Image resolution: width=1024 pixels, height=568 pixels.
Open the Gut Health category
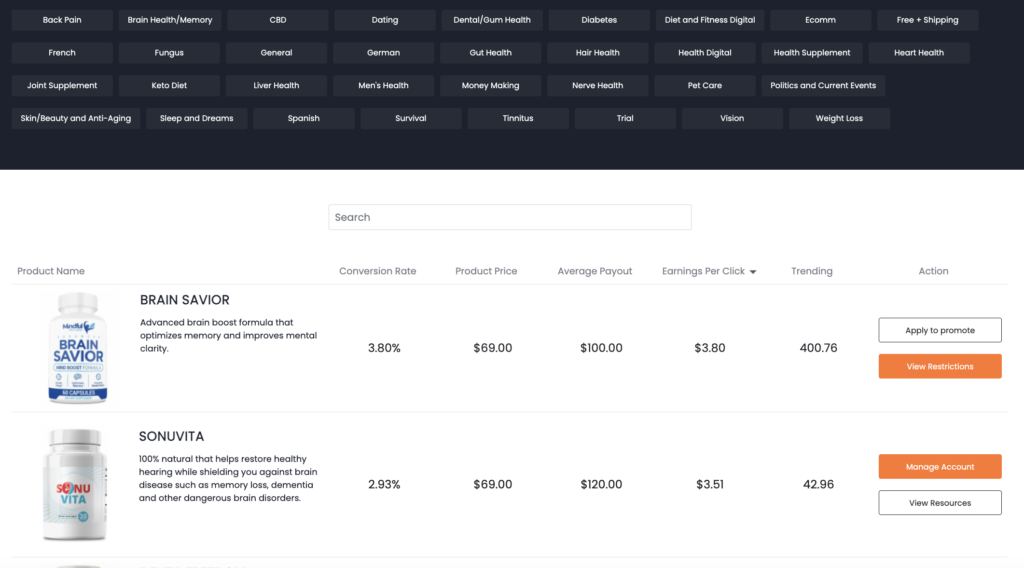[x=490, y=53]
